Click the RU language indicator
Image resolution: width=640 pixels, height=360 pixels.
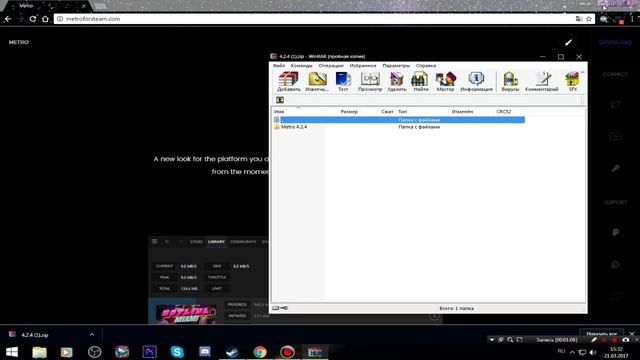[x=561, y=351]
